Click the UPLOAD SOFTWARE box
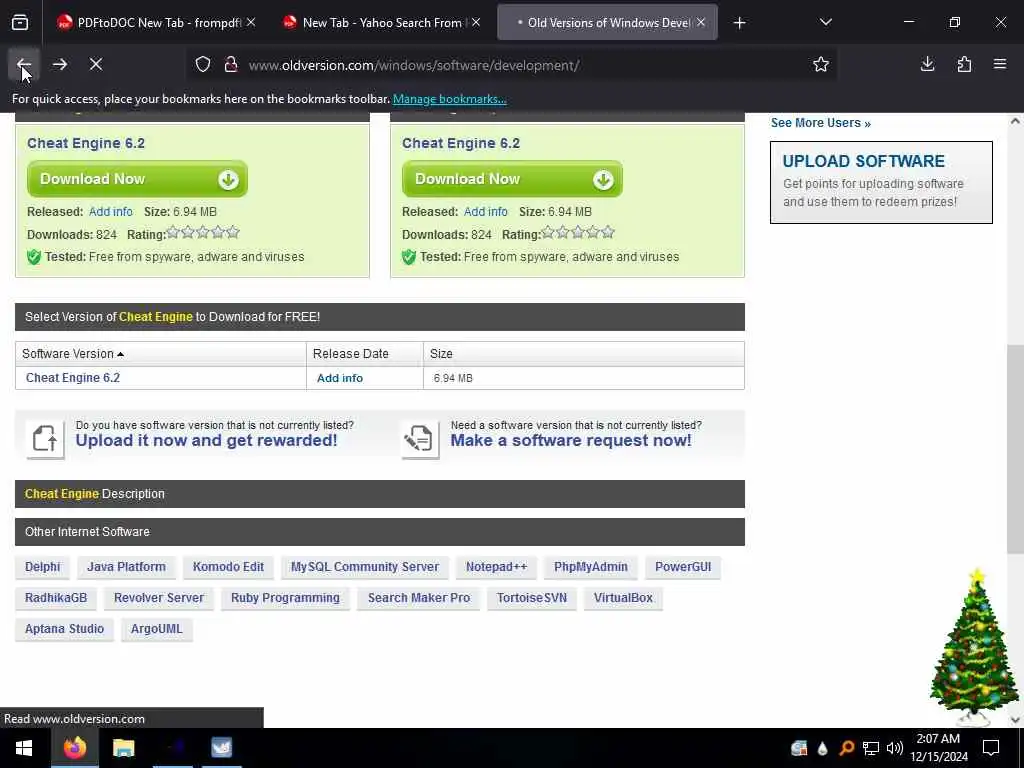 coord(881,182)
